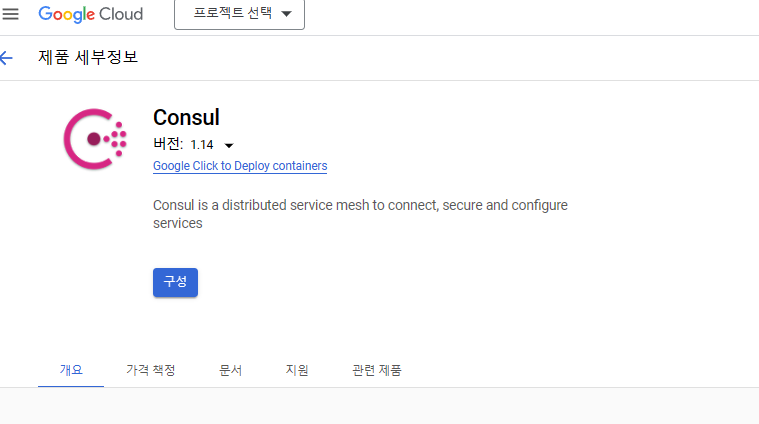Screen dimensions: 759x424
Task: Open the 프로젝트 선택 project selector
Action: [x=239, y=15]
